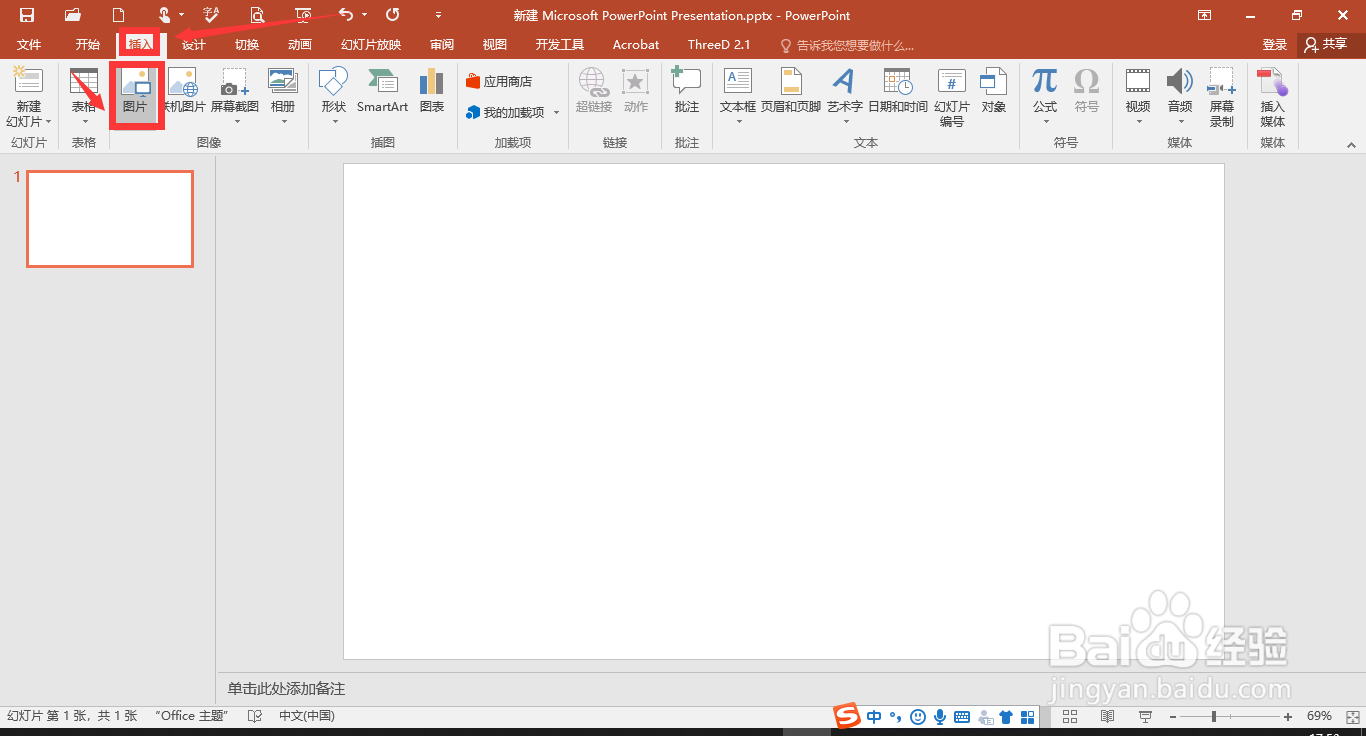Click the 告诉我您想要做什么 search box

pyautogui.click(x=847, y=46)
